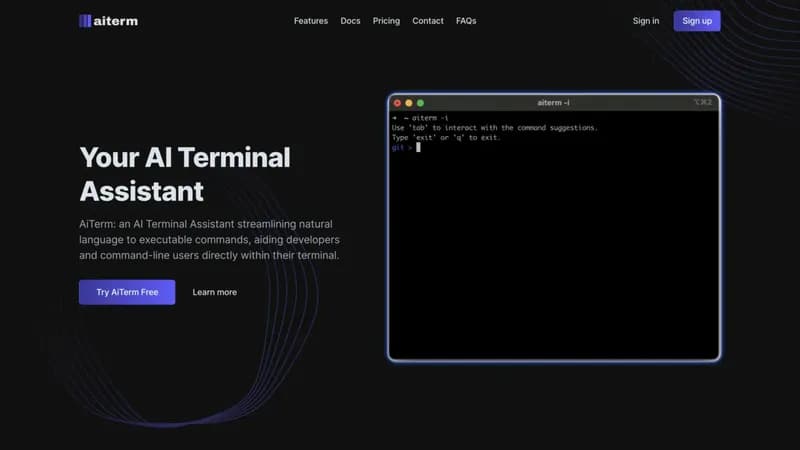Image resolution: width=800 pixels, height=450 pixels.
Task: Click the terminal line about command suggestions
Action: pos(494,128)
